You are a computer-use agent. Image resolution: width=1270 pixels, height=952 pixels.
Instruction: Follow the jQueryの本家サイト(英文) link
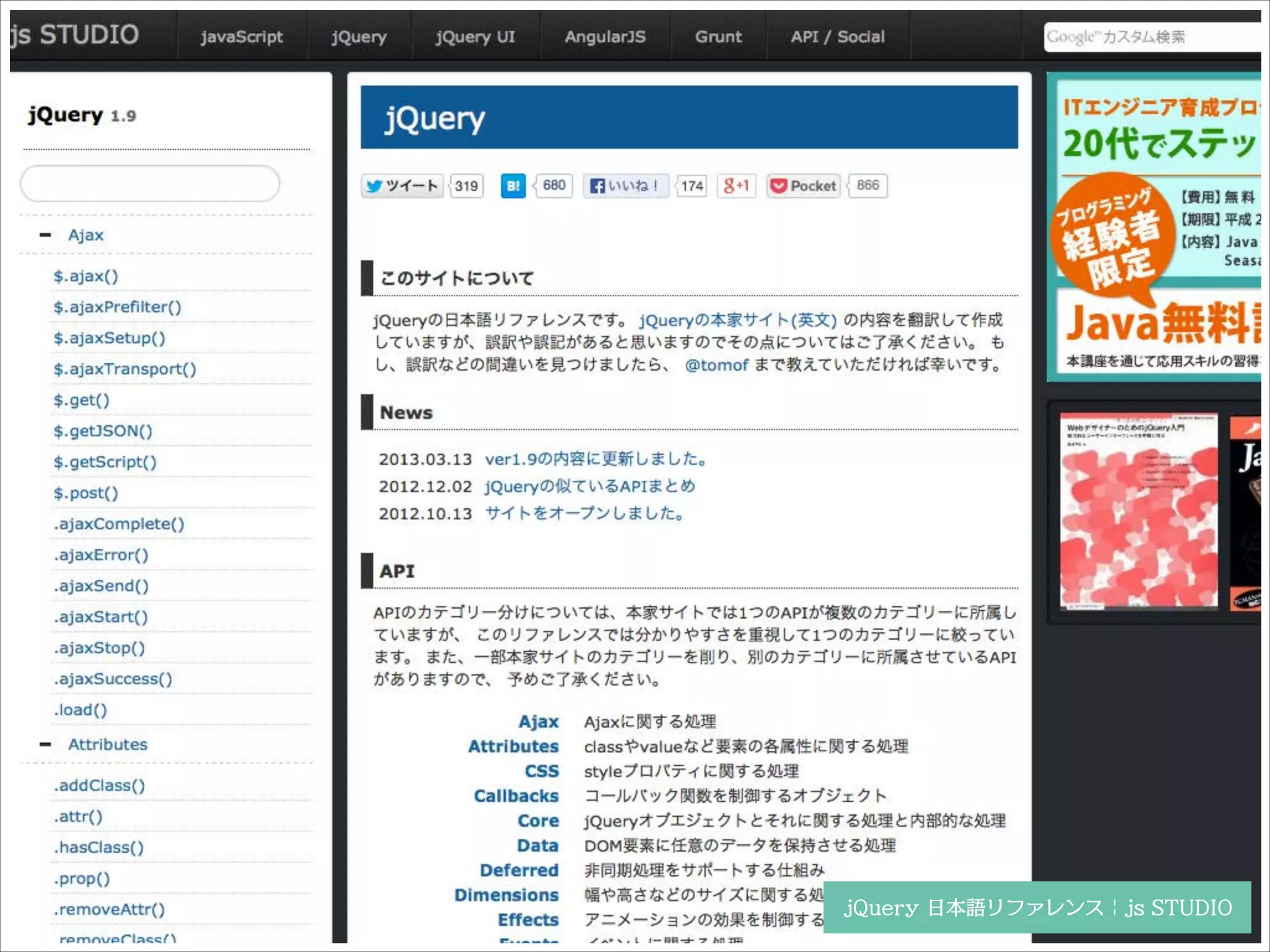click(x=738, y=320)
